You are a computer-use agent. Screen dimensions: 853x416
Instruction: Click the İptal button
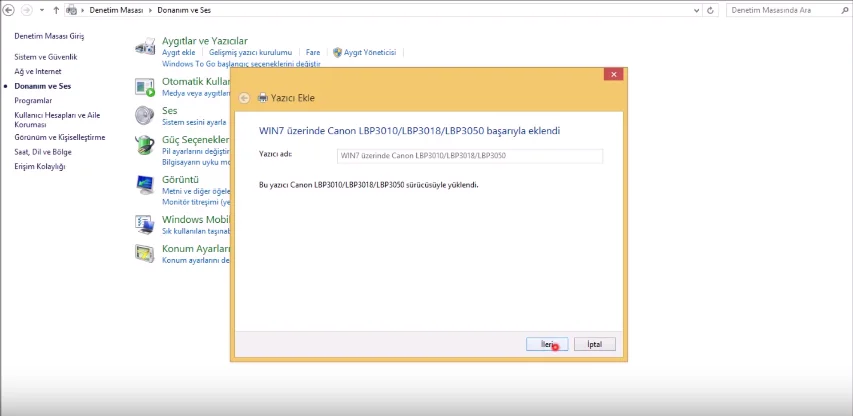click(595, 344)
